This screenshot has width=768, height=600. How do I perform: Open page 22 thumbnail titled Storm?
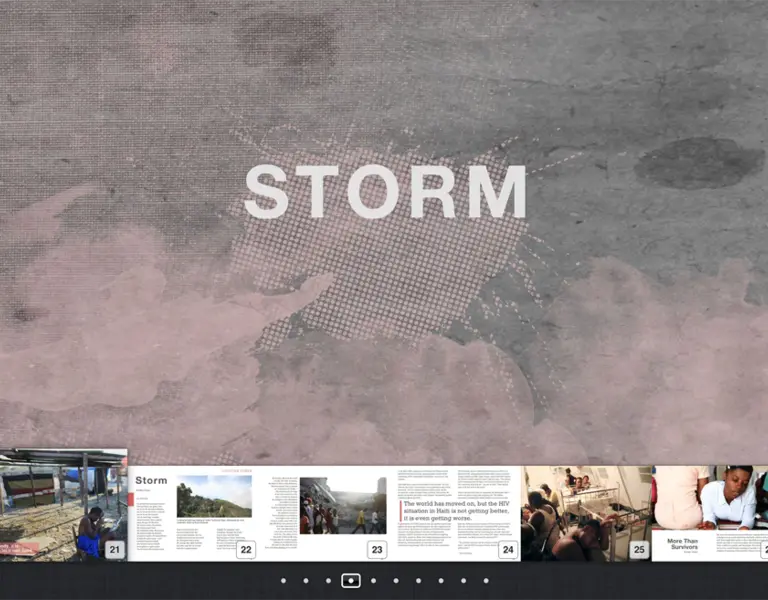pos(193,513)
